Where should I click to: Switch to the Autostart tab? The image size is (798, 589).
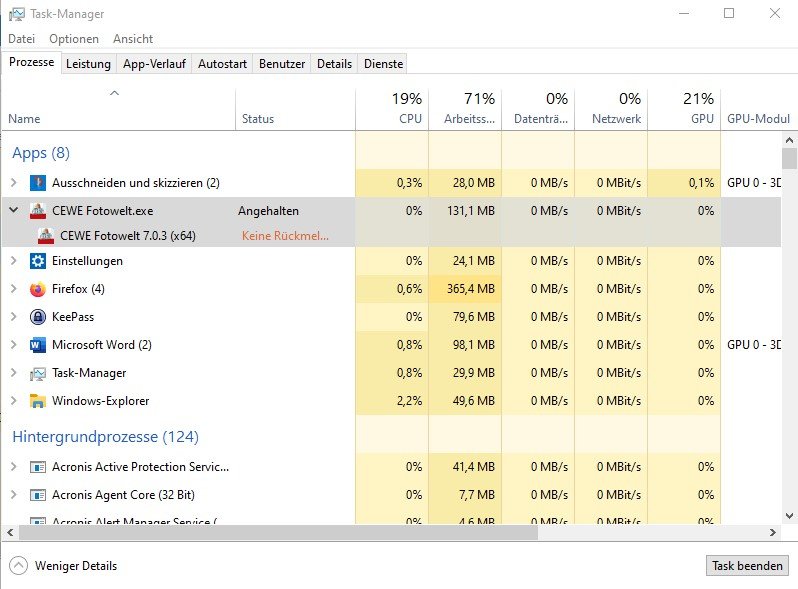(222, 64)
